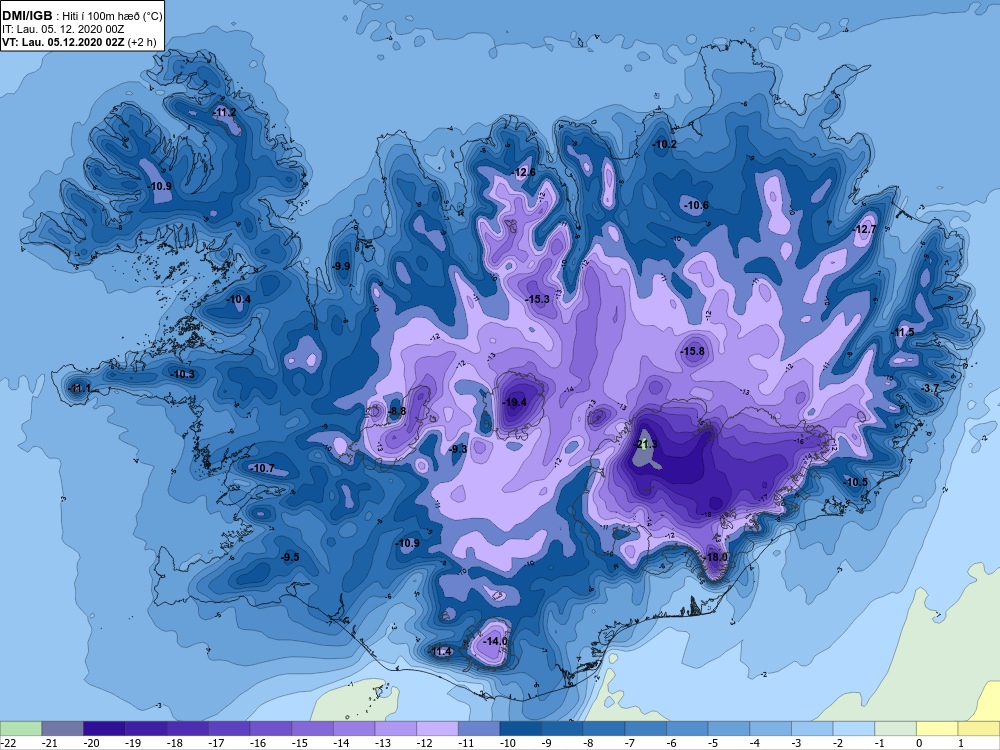Select the -6 legend color swatch
1000x750 pixels.
[688, 728]
